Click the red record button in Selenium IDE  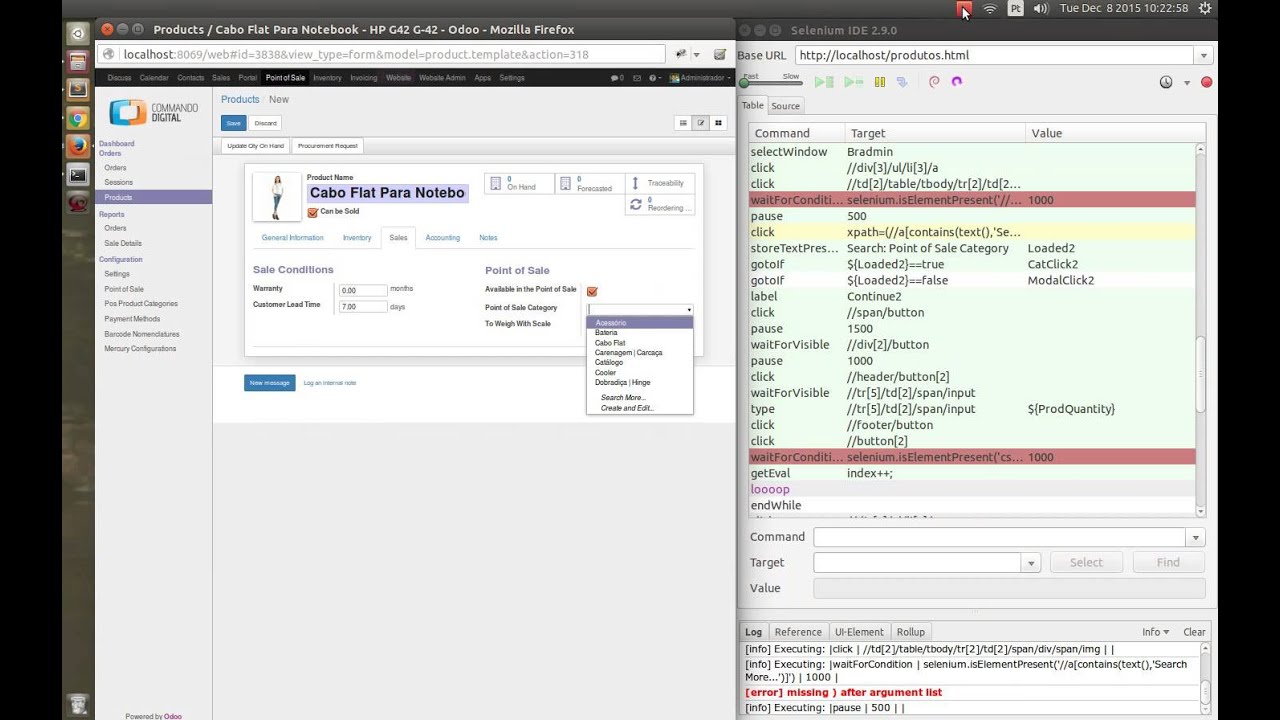pos(1206,82)
